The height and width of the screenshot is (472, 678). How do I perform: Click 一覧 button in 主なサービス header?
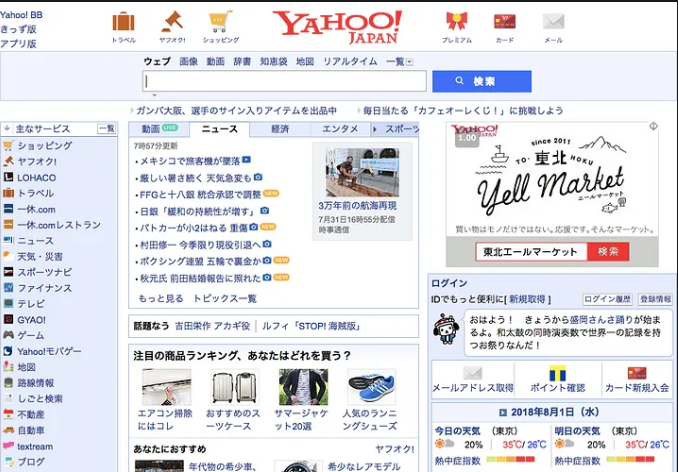[106, 129]
